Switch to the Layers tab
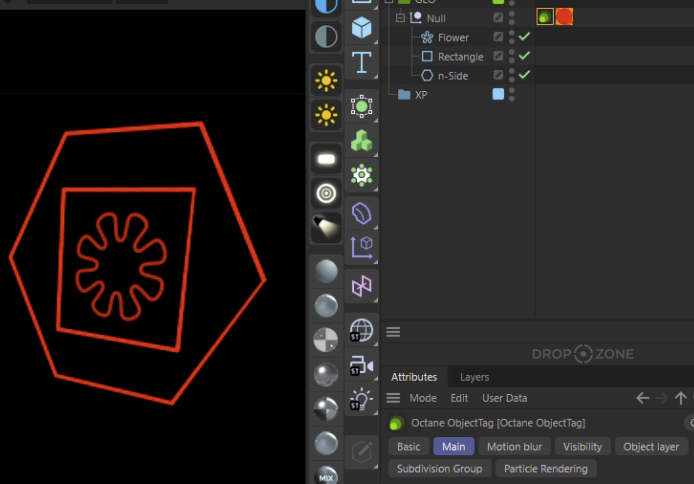The image size is (694, 484). click(474, 377)
